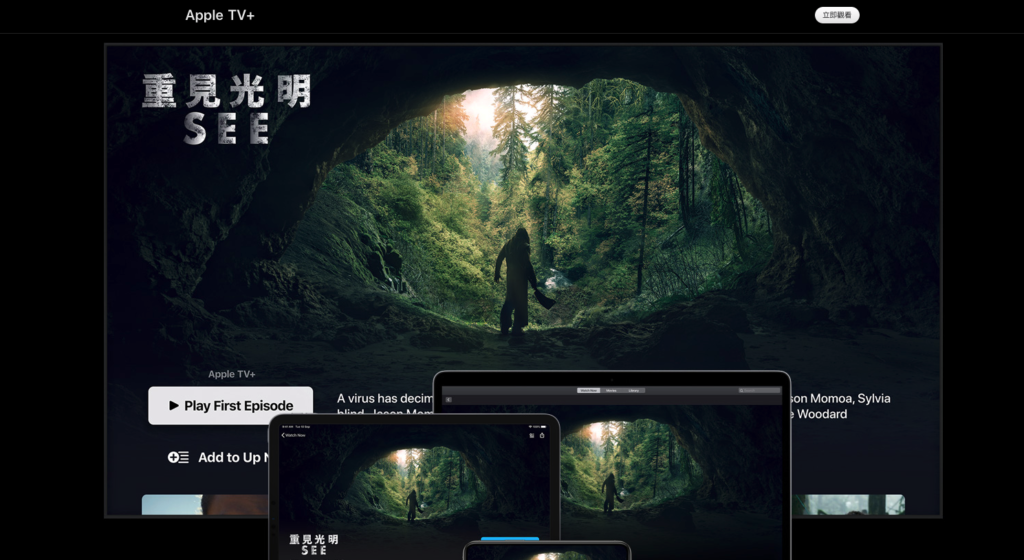The width and height of the screenshot is (1024, 560).
Task: Click the back arrow button in Mac window
Action: [x=449, y=399]
